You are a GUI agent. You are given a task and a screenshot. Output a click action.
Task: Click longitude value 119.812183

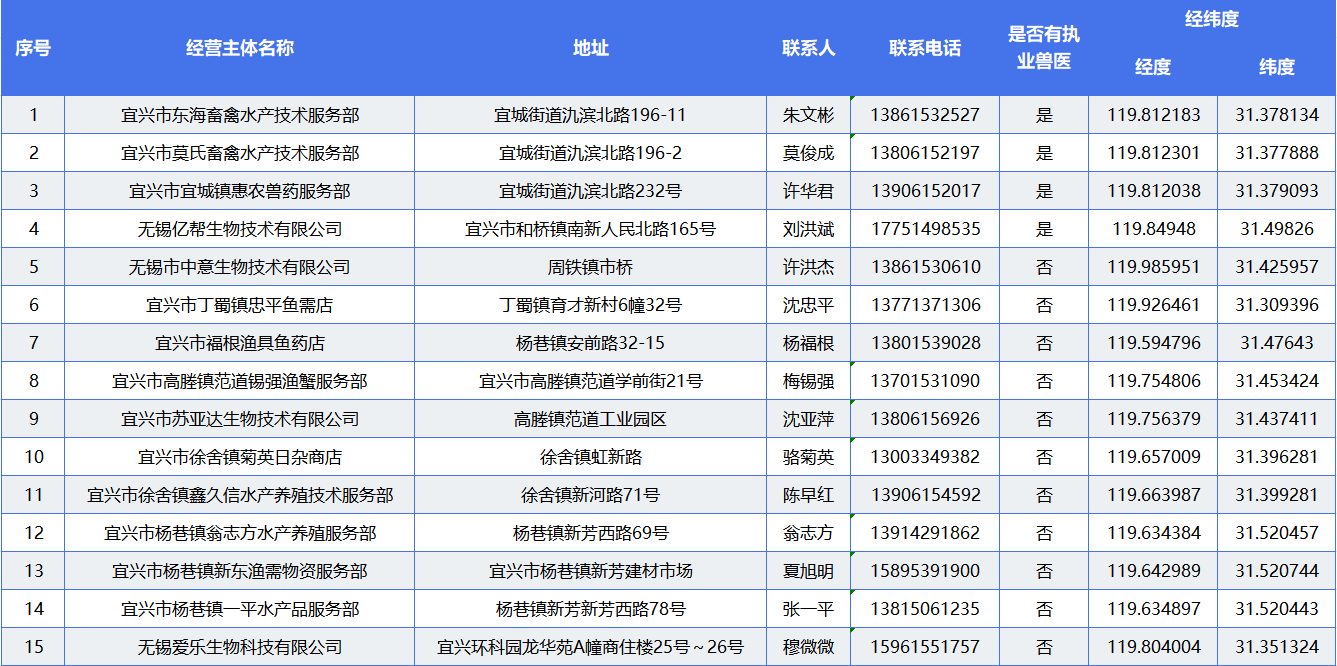1154,115
